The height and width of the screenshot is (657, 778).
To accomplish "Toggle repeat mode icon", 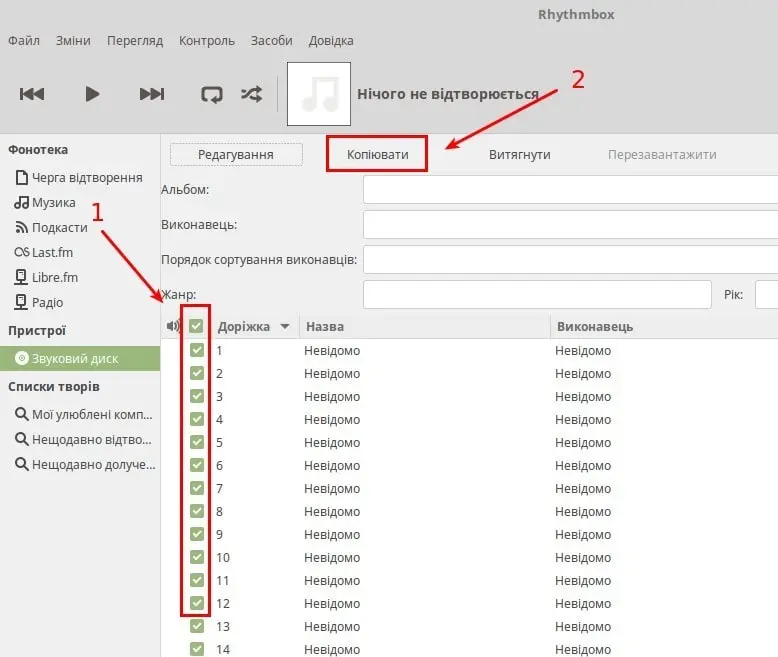I will click(212, 94).
